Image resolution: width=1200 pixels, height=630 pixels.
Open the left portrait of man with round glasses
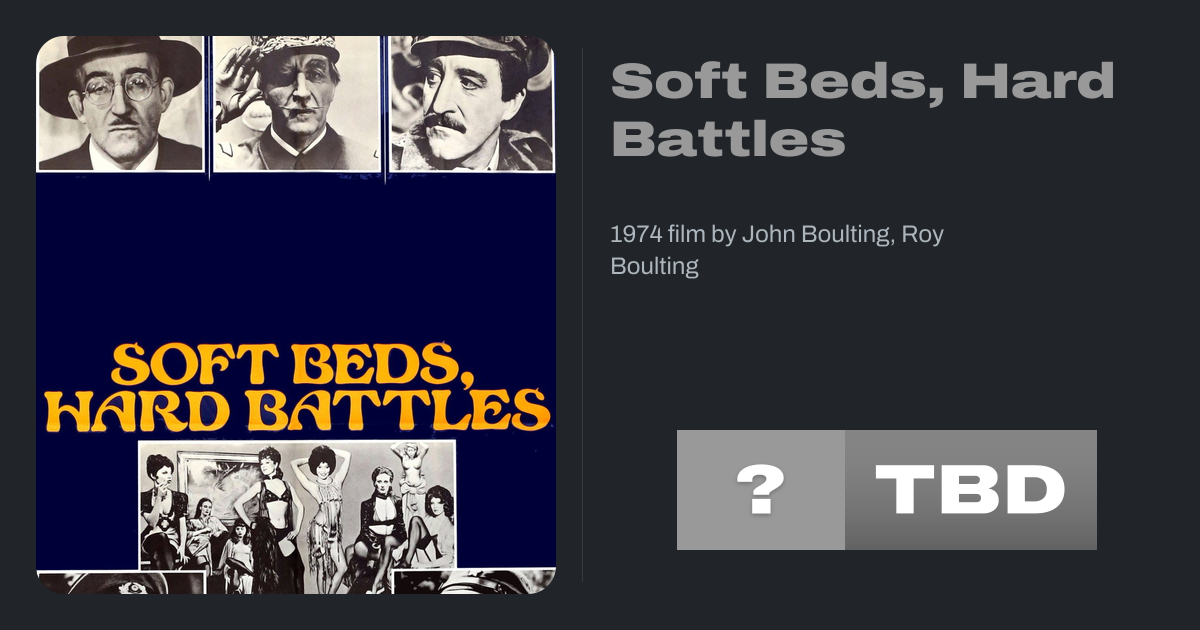click(x=120, y=103)
